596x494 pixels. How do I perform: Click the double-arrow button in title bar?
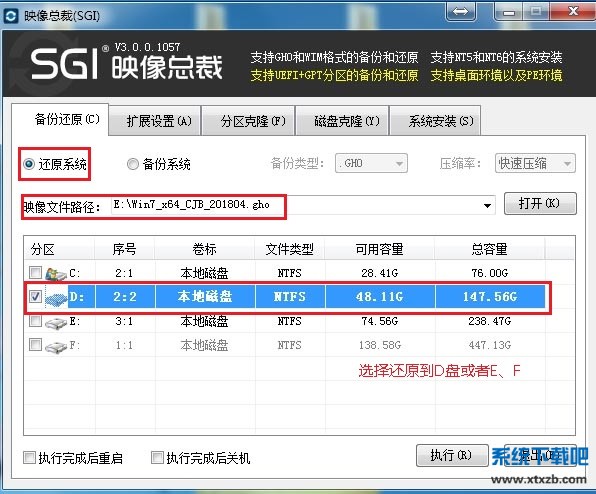click(x=460, y=11)
